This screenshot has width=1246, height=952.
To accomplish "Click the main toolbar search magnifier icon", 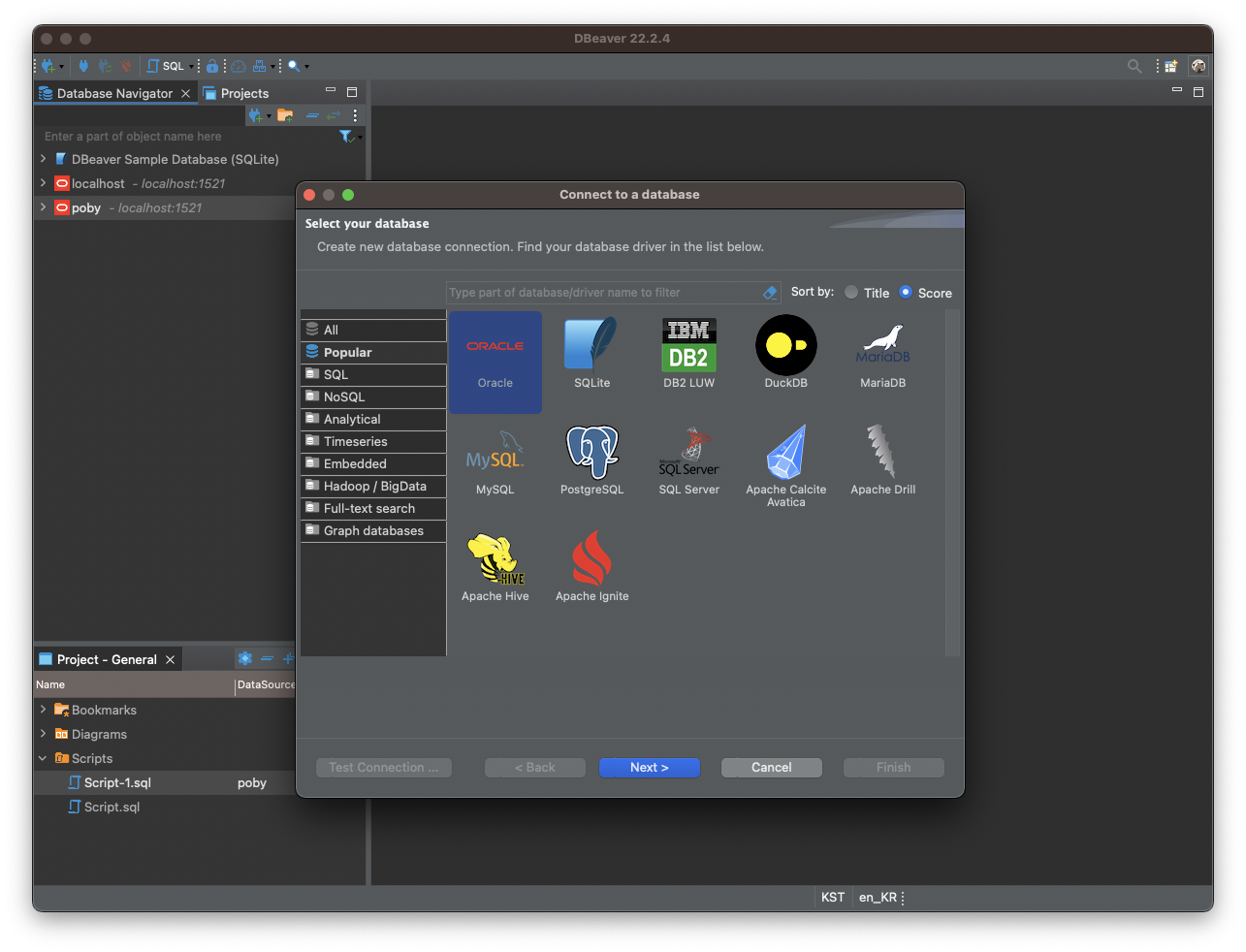I will click(294, 66).
